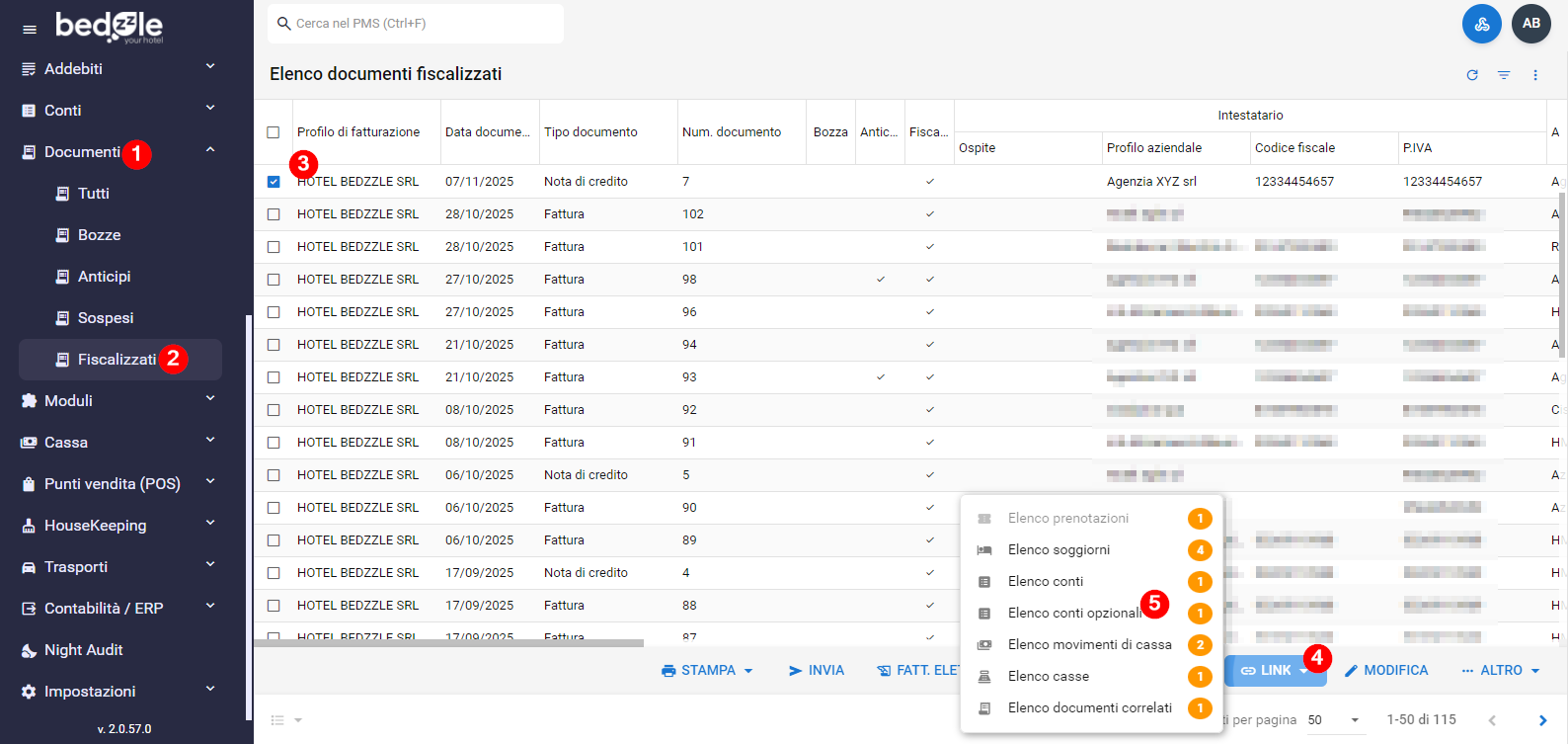Open the filter list icon

pyautogui.click(x=1504, y=75)
